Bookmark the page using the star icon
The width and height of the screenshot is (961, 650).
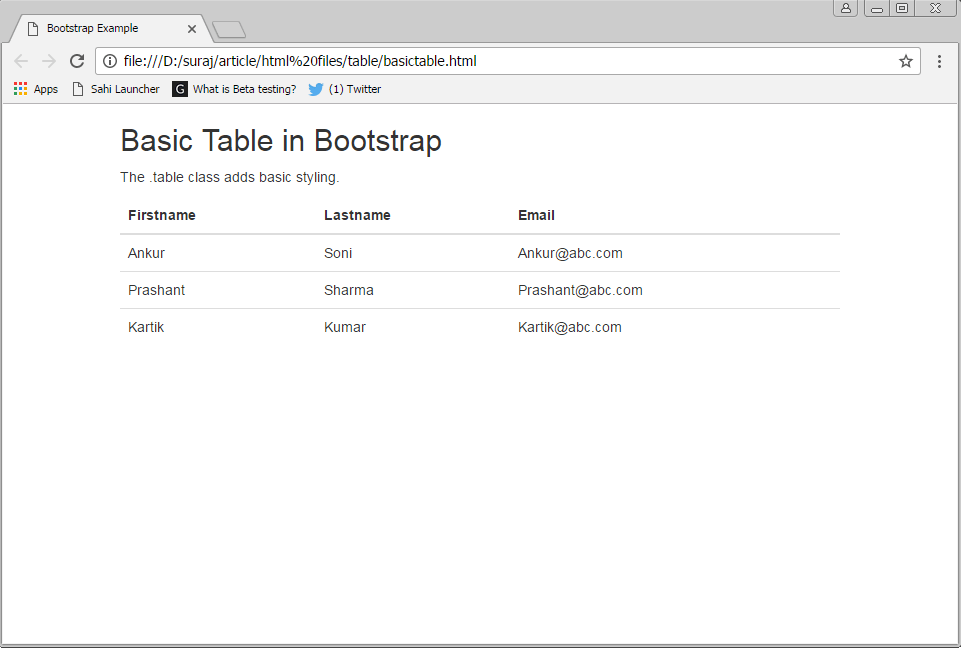pyautogui.click(x=906, y=61)
